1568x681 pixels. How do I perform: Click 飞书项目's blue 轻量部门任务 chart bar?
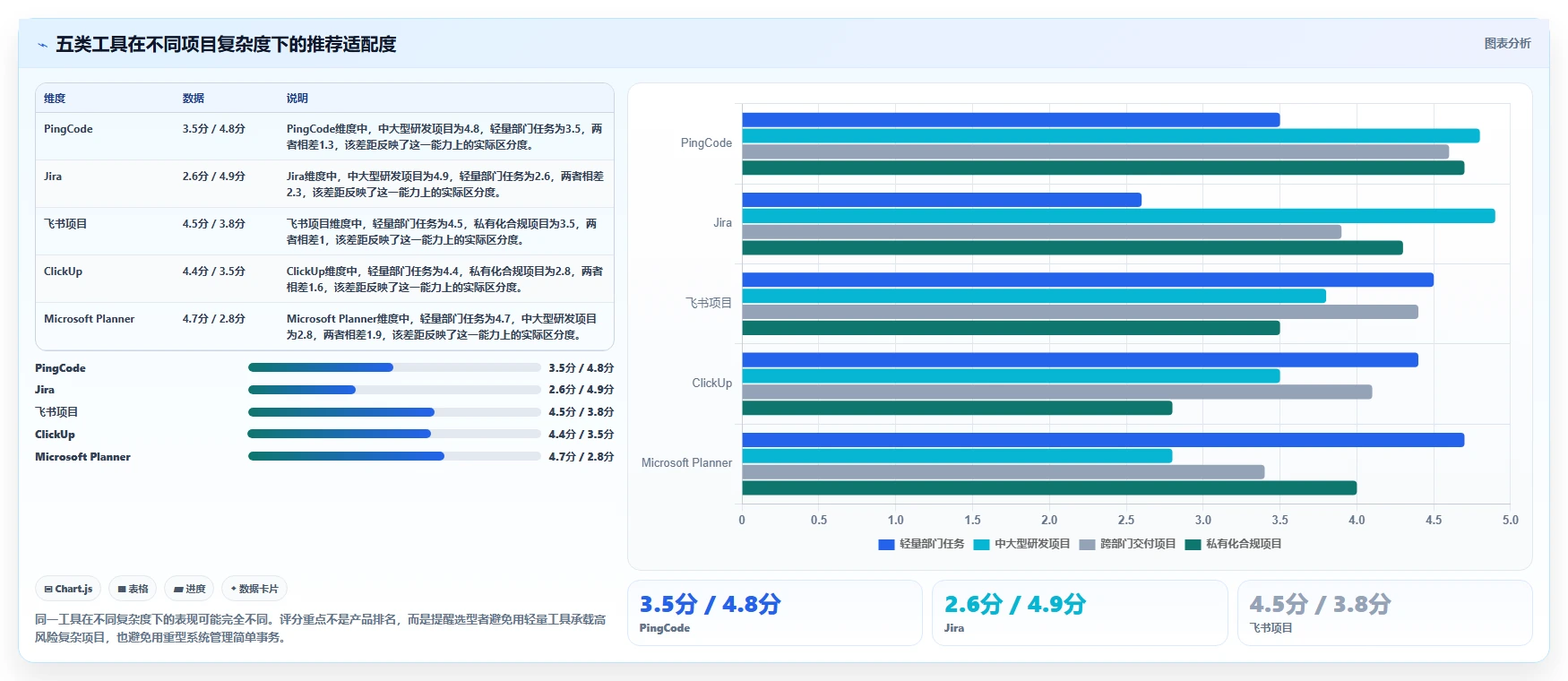coord(1088,280)
